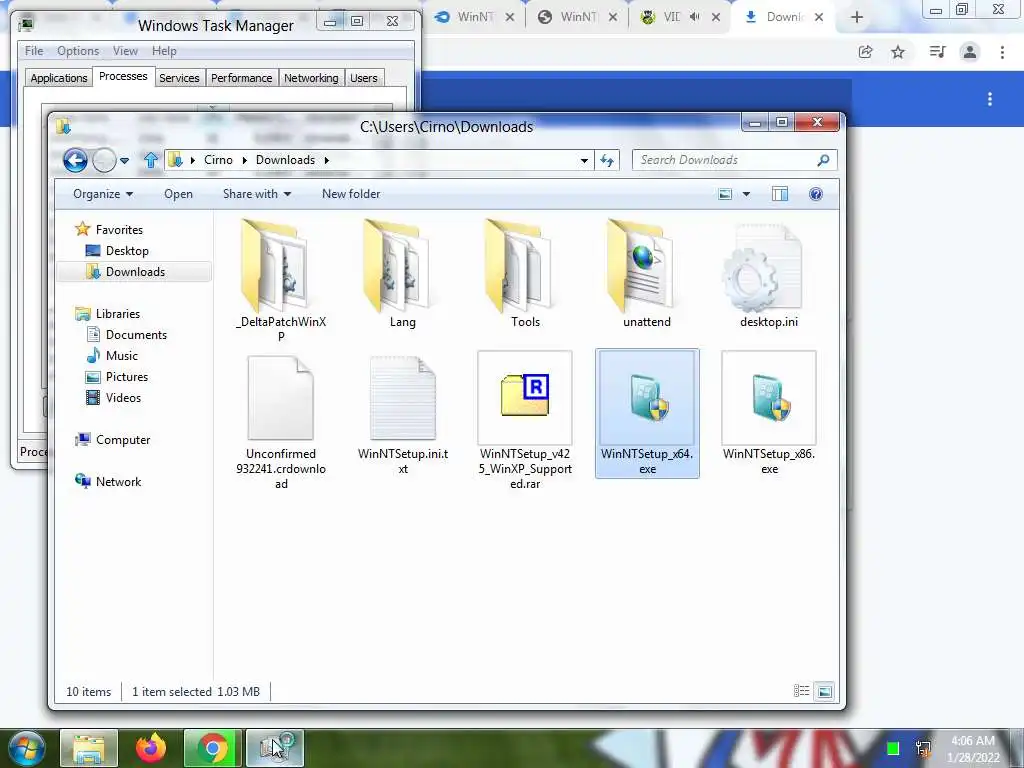Screen dimensions: 1024x768
Task: Select Documents under Libraries
Action: (136, 334)
